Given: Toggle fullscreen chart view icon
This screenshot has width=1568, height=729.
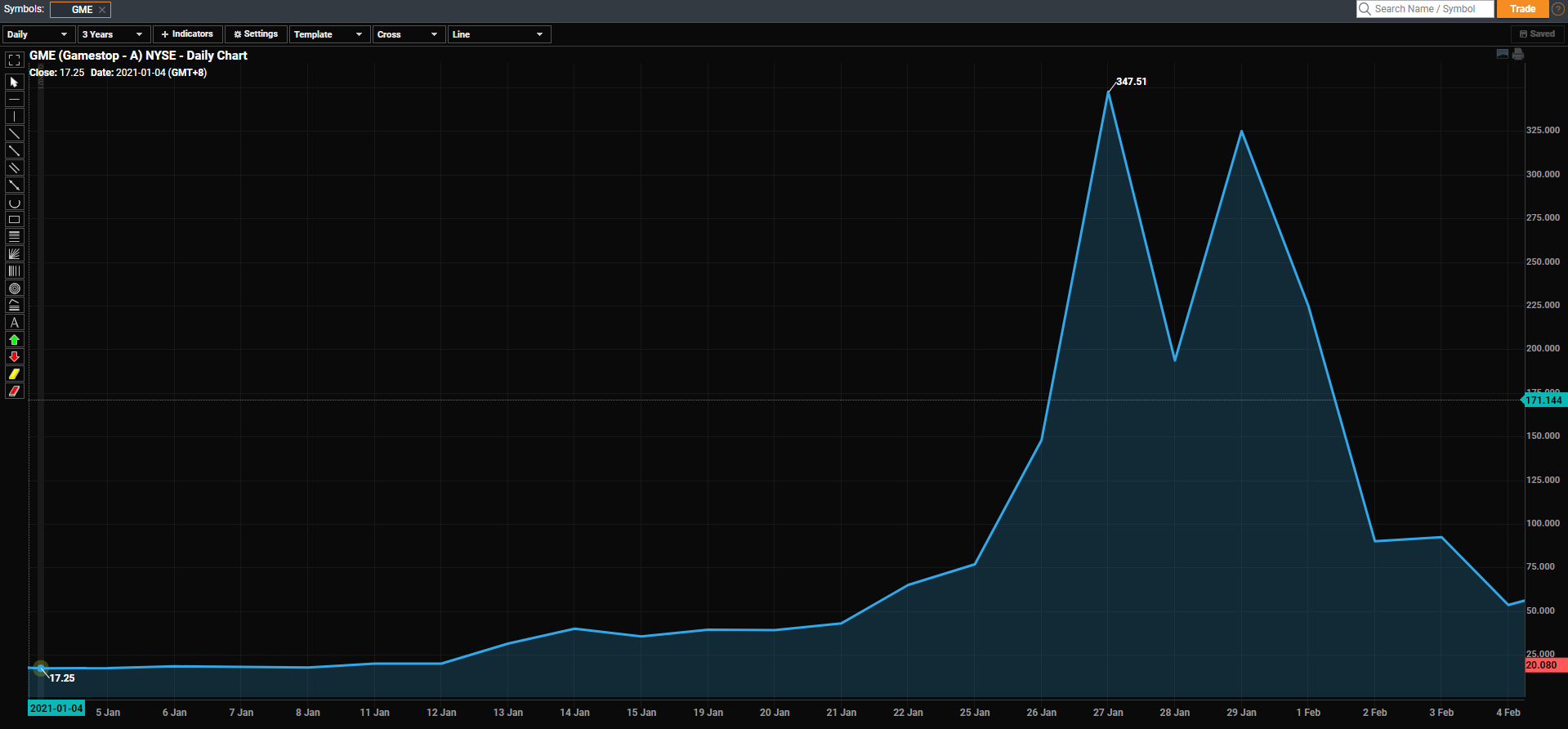Looking at the screenshot, I should point(14,60).
